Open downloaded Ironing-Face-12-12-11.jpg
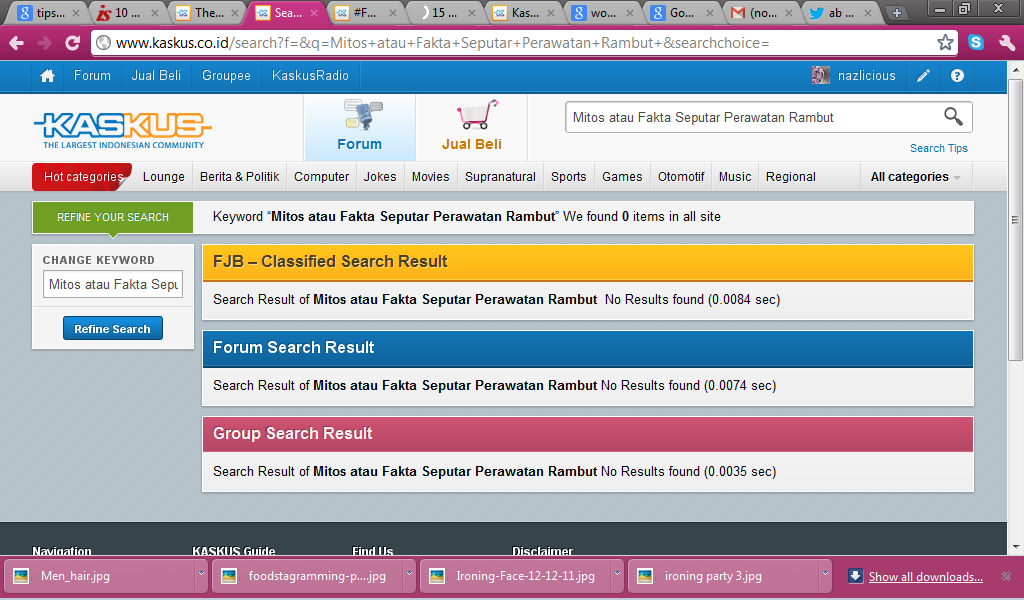The height and width of the screenshot is (600, 1024). 515,576
